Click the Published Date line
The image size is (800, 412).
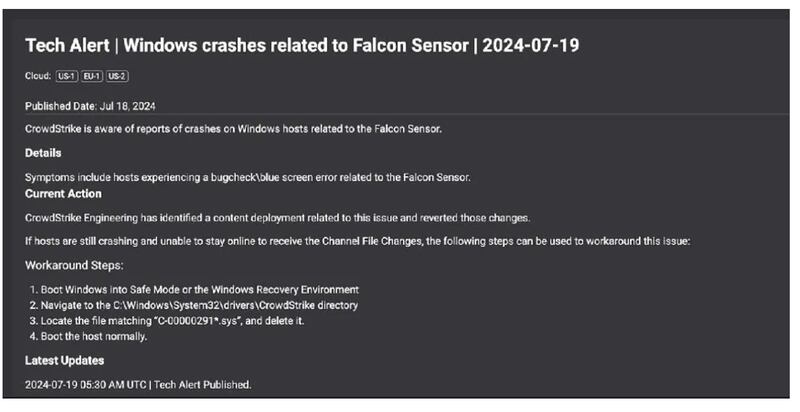tap(90, 105)
